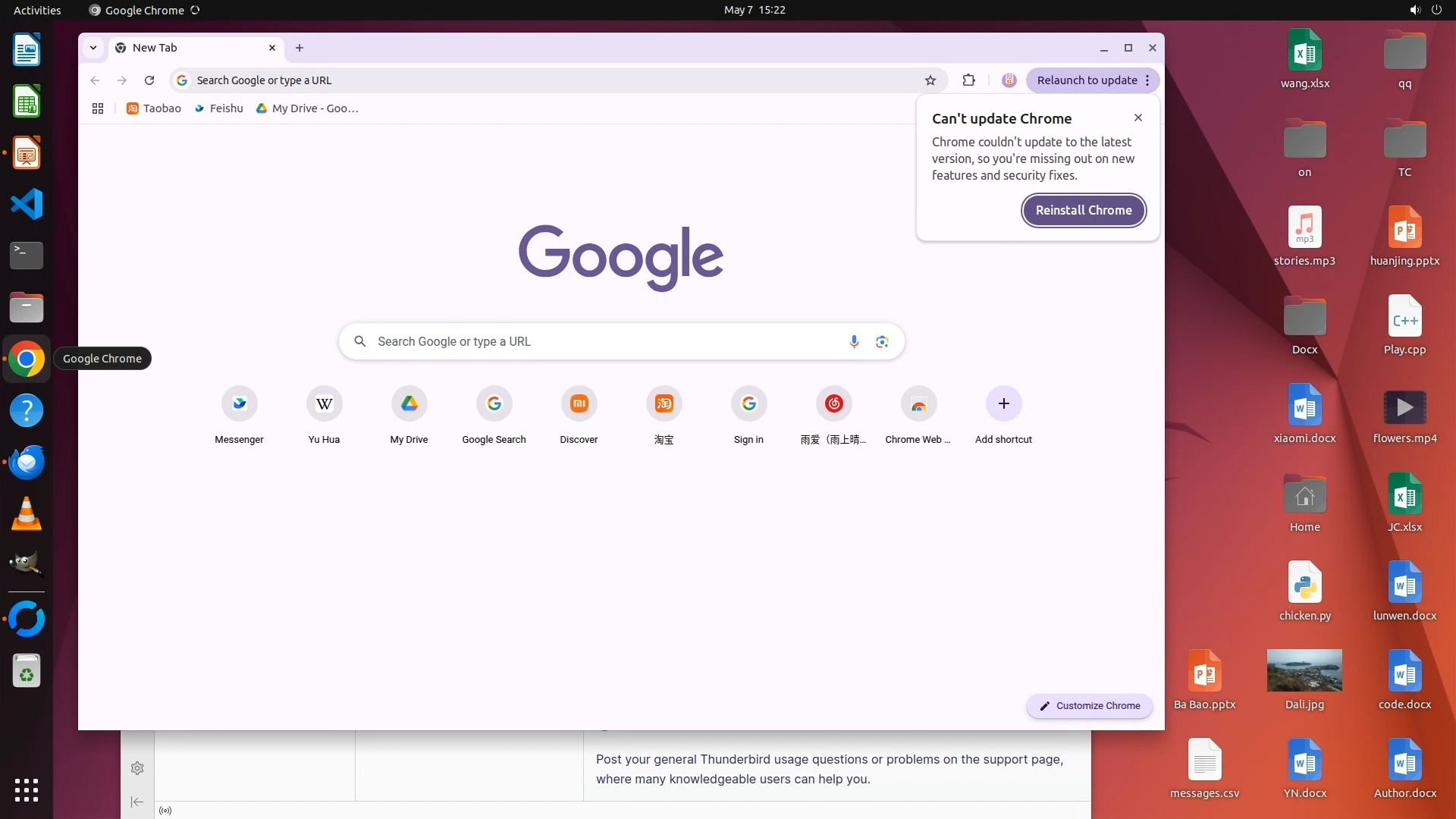The image size is (1456, 819).
Task: Click the reload page icon
Action: pyautogui.click(x=149, y=80)
